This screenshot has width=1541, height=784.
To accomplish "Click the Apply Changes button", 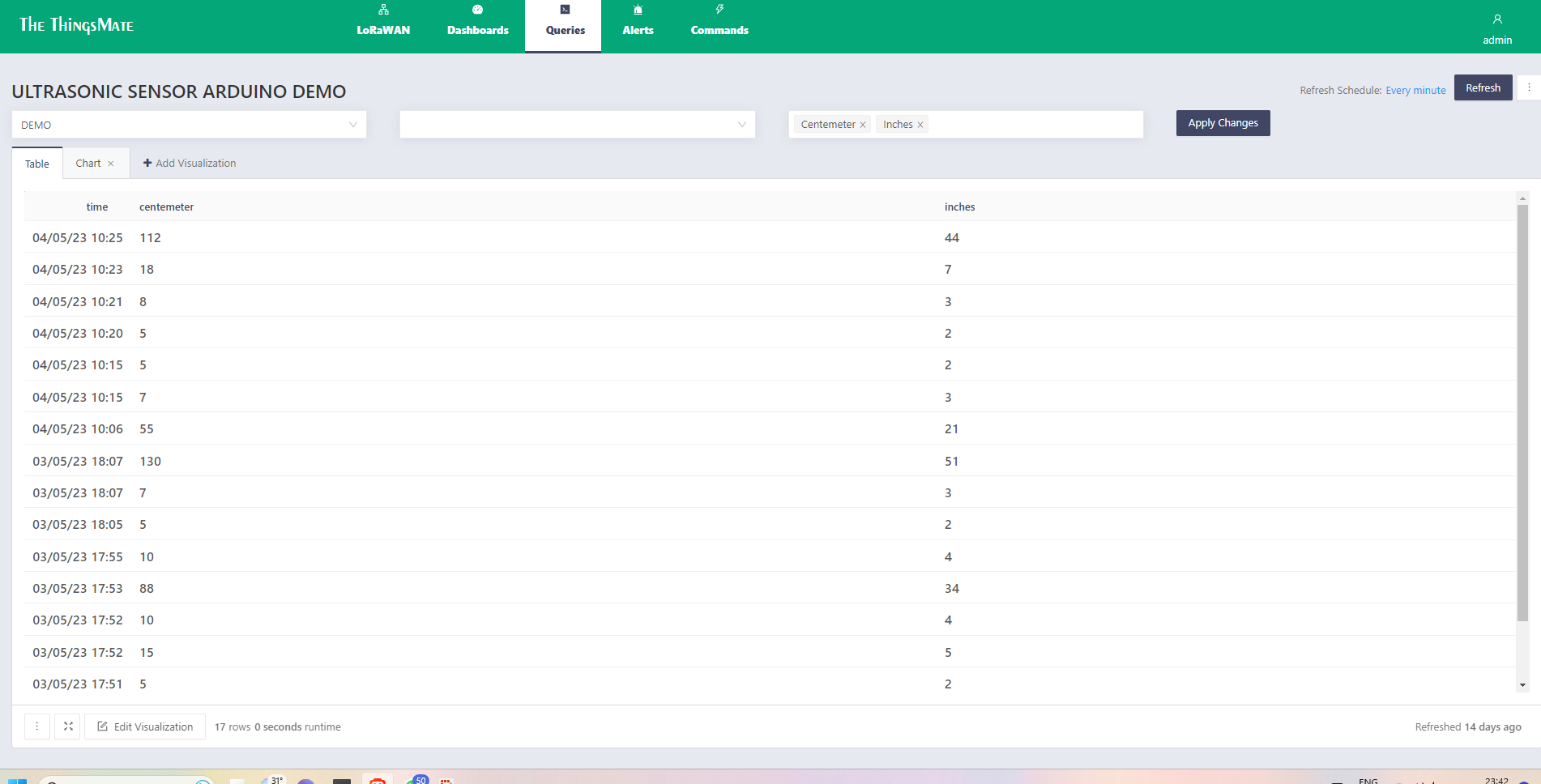I will coord(1223,123).
